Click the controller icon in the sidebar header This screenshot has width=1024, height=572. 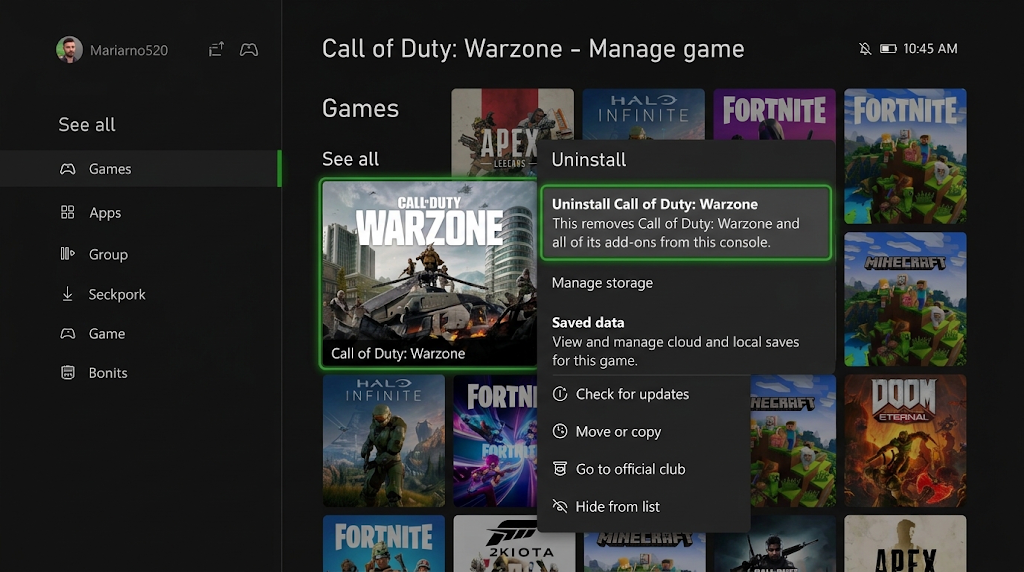pos(249,50)
